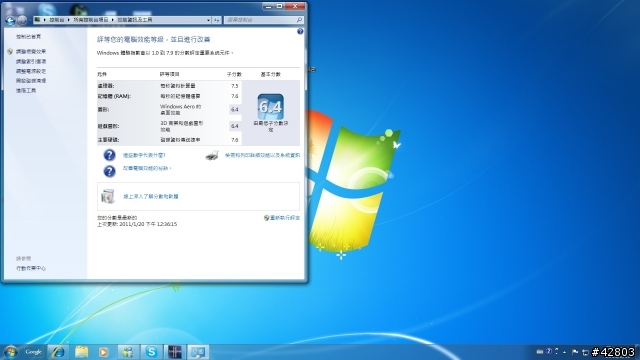Click the Windows Aero graphics subscore 6.4
Image resolution: width=640 pixels, height=360 pixels.
pyautogui.click(x=234, y=109)
